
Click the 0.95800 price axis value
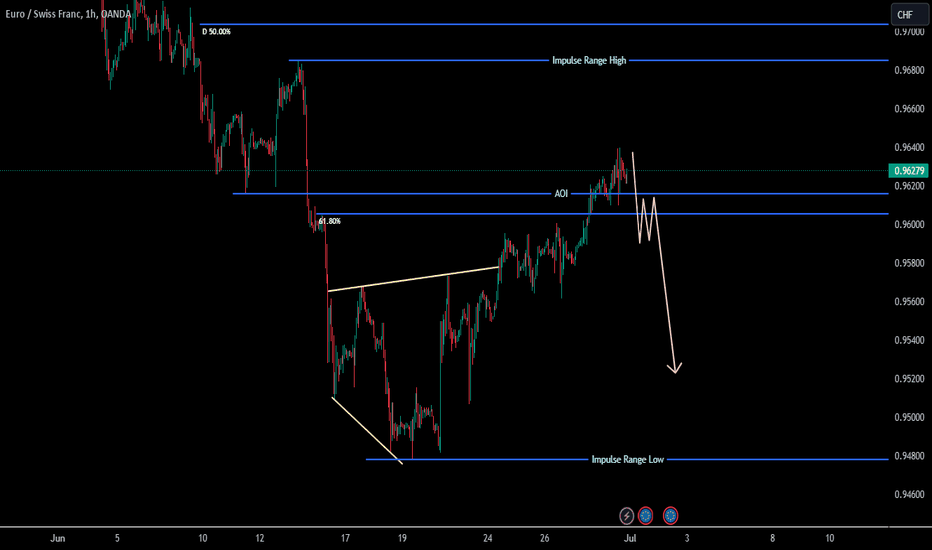(x=909, y=263)
